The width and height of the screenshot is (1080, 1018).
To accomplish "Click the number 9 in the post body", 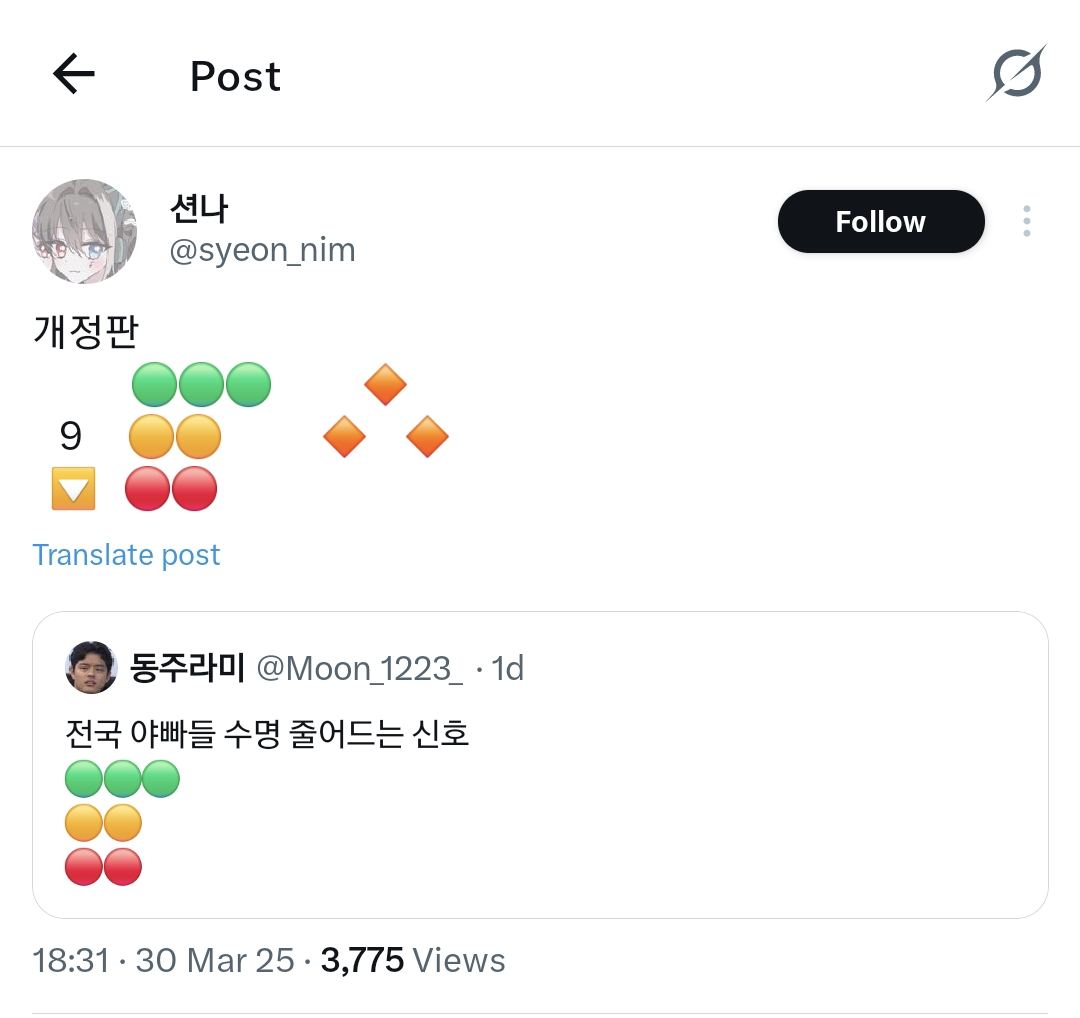I will tap(70, 437).
